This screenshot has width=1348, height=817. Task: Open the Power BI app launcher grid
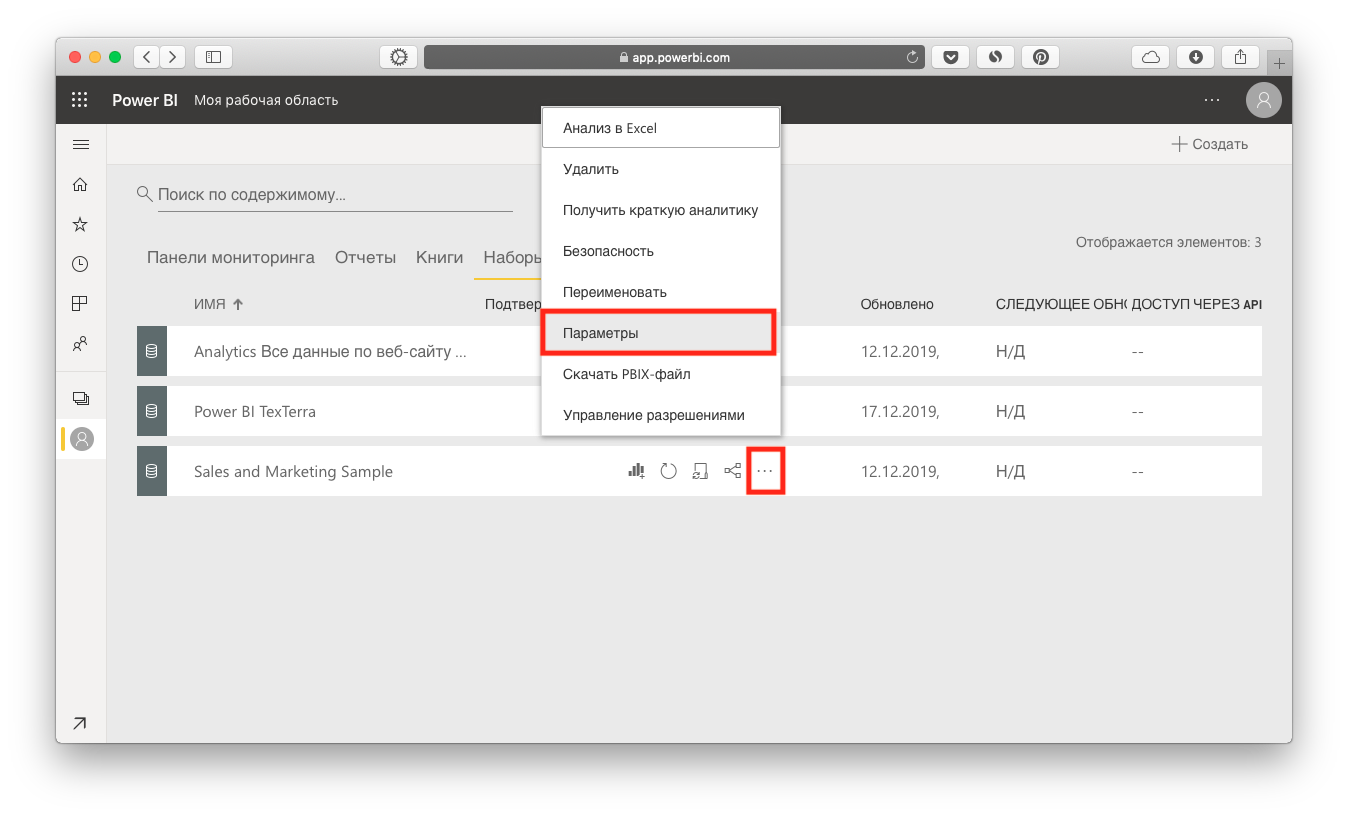[x=80, y=100]
